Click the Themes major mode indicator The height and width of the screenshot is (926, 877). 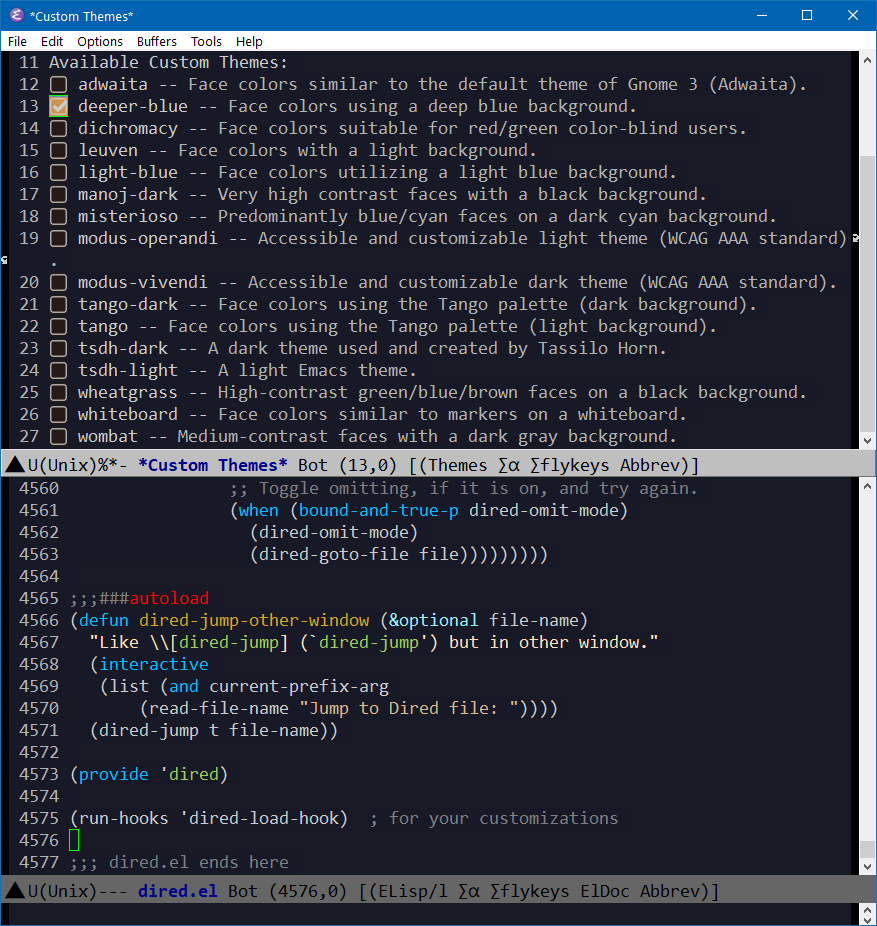point(458,465)
